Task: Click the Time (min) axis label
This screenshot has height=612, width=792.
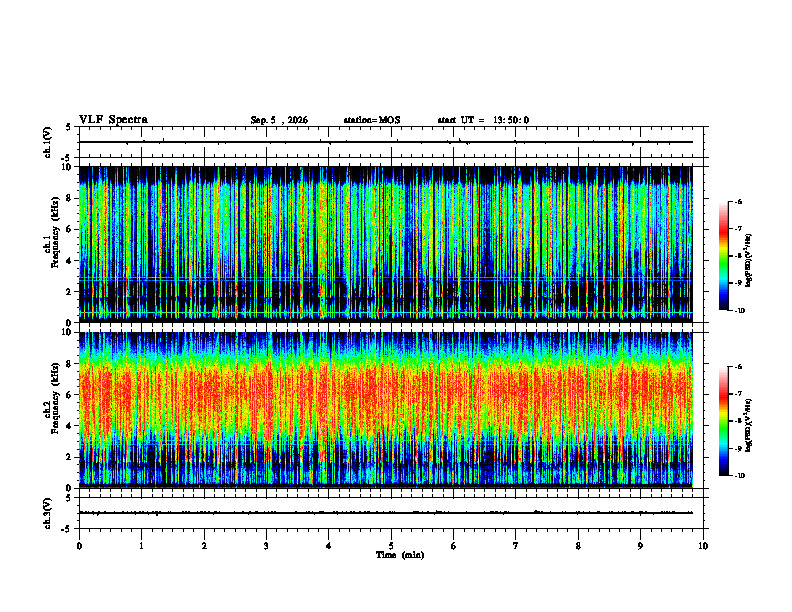Action: coord(400,555)
